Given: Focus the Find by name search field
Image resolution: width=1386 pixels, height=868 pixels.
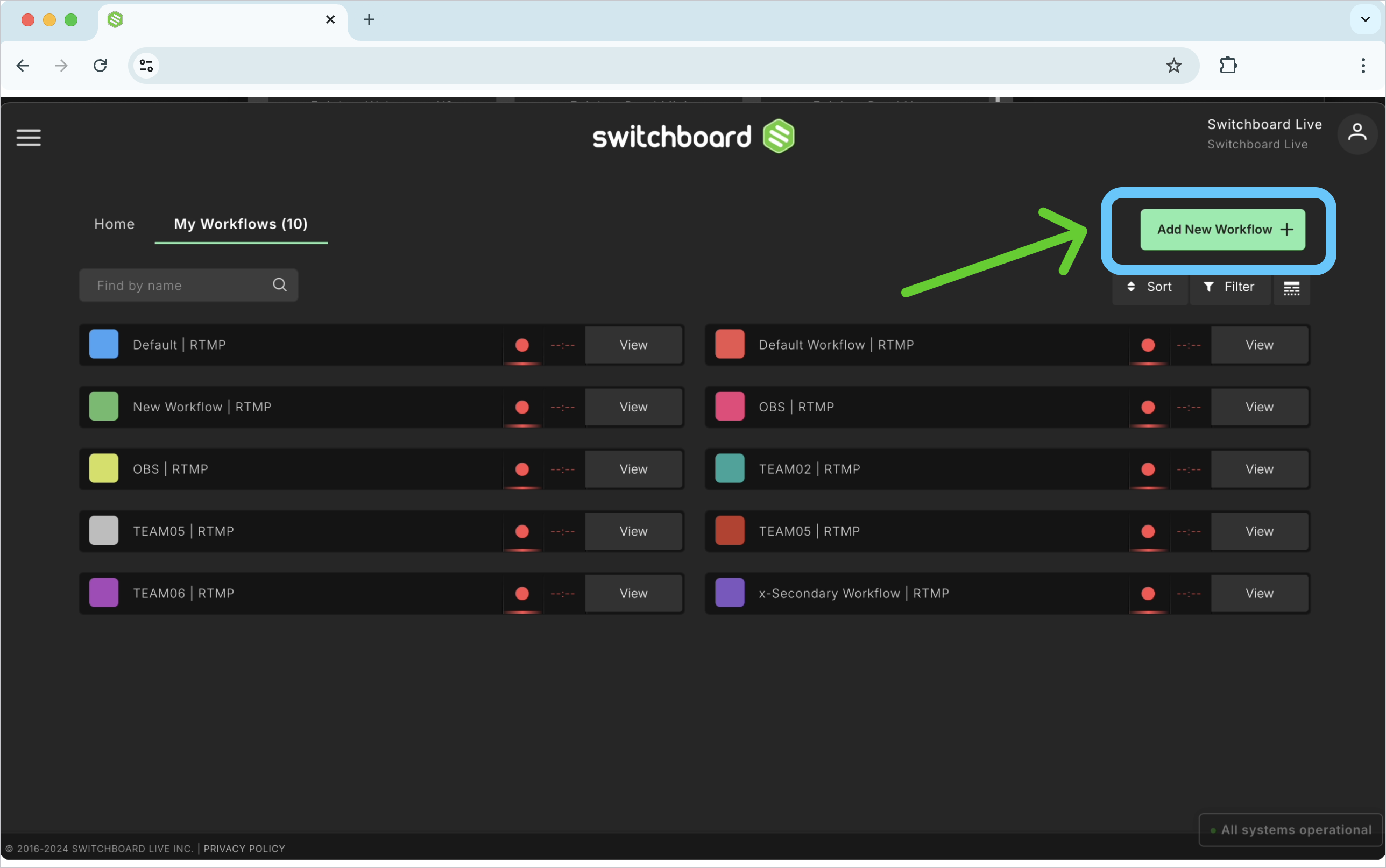Looking at the screenshot, I should pos(188,286).
